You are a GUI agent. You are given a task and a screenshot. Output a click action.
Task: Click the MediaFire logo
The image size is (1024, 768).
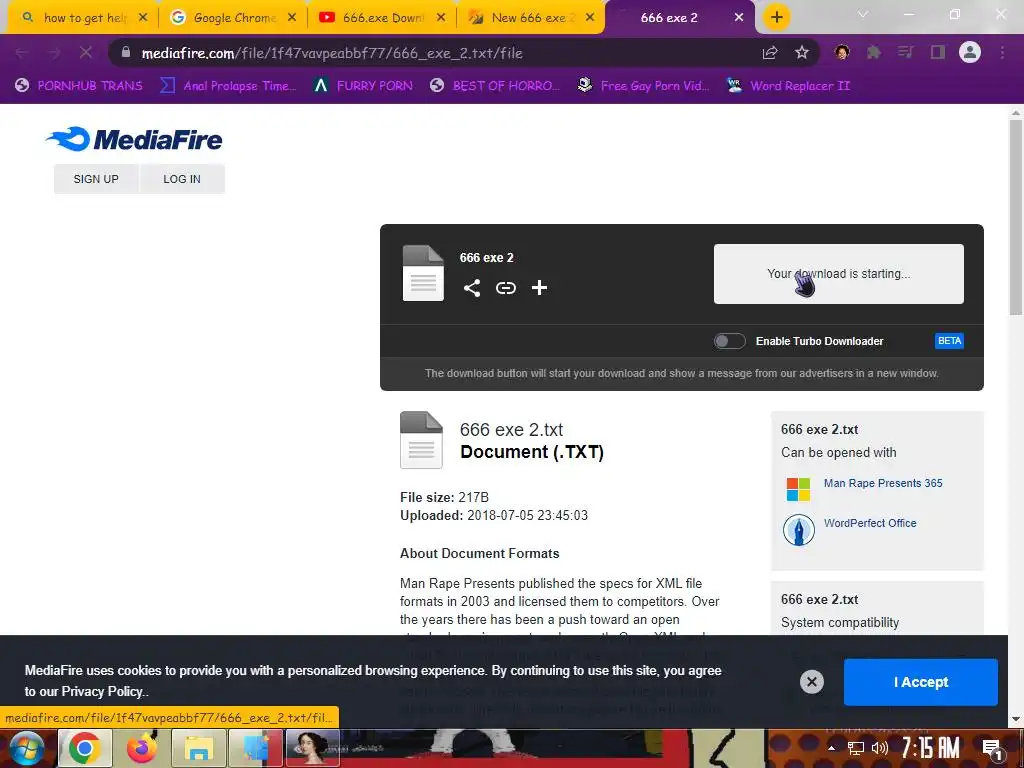[x=134, y=139]
